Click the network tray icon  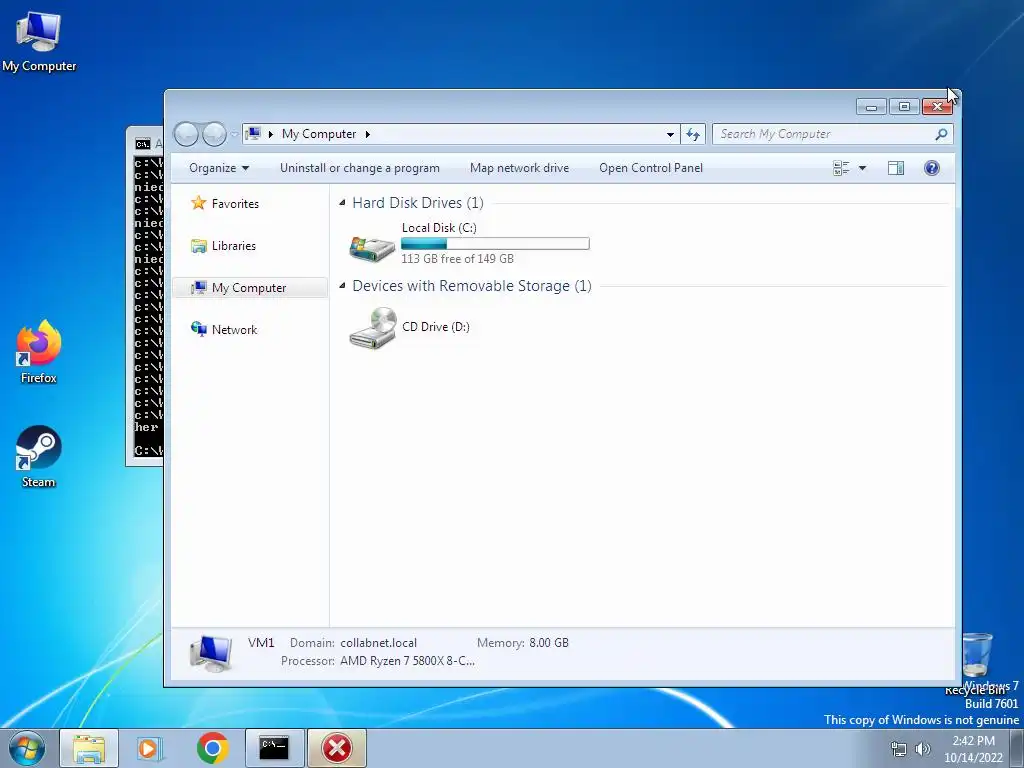899,749
